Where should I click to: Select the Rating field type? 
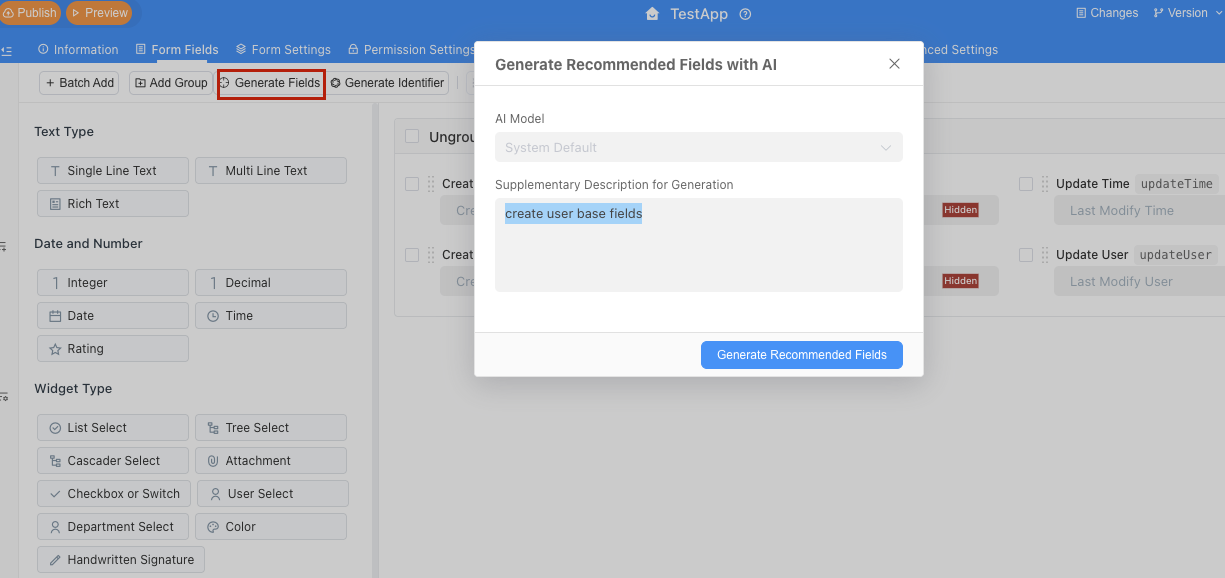(112, 349)
